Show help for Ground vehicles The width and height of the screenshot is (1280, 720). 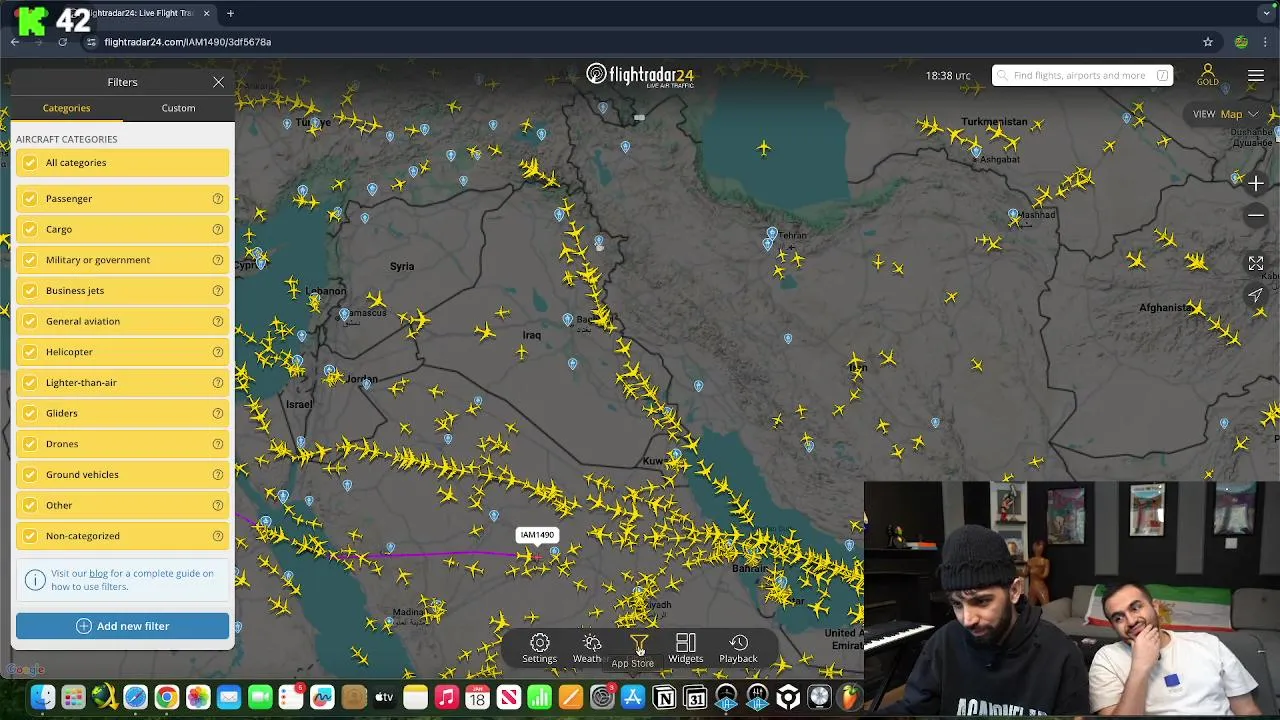217,475
